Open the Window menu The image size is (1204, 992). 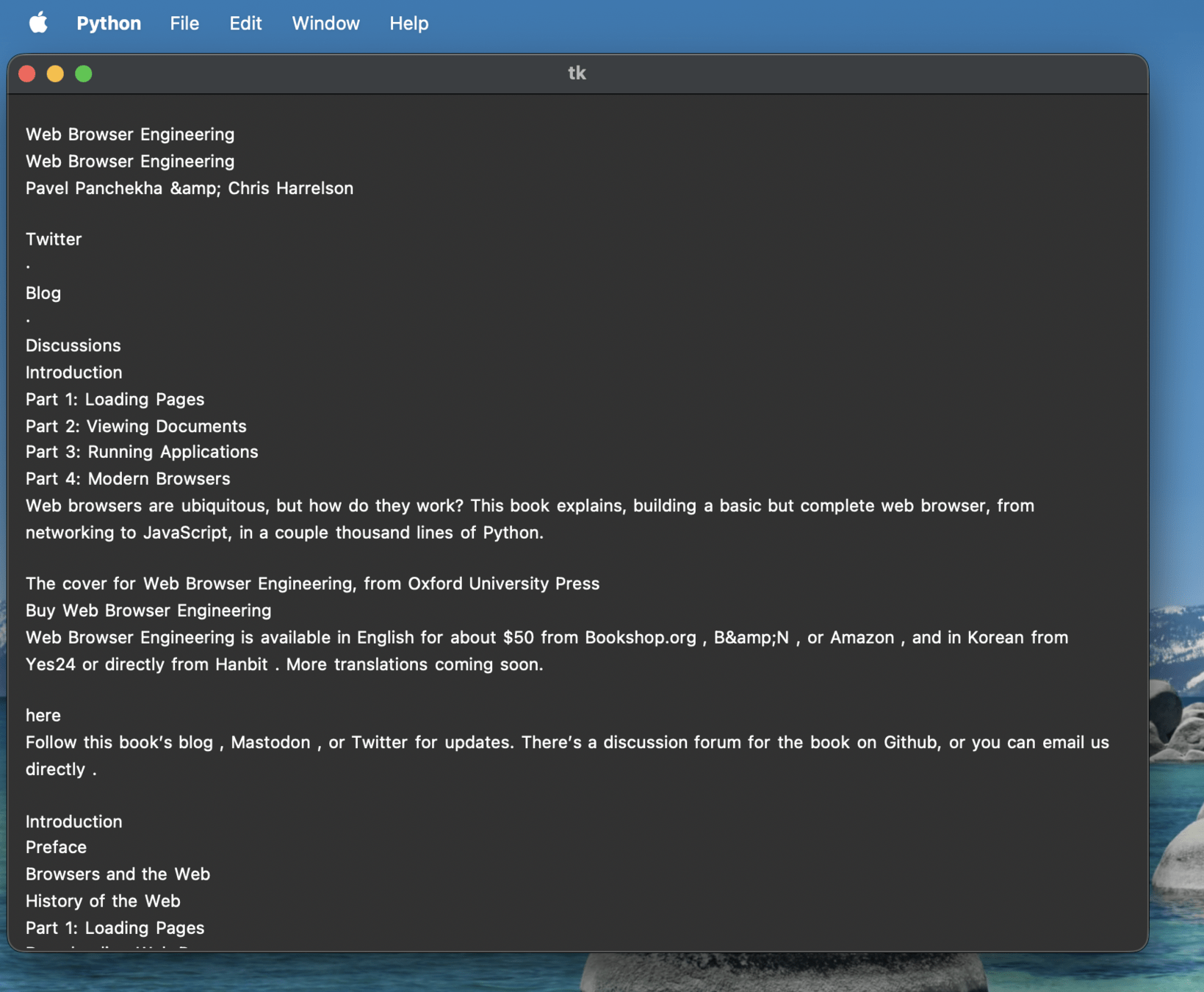(x=325, y=23)
